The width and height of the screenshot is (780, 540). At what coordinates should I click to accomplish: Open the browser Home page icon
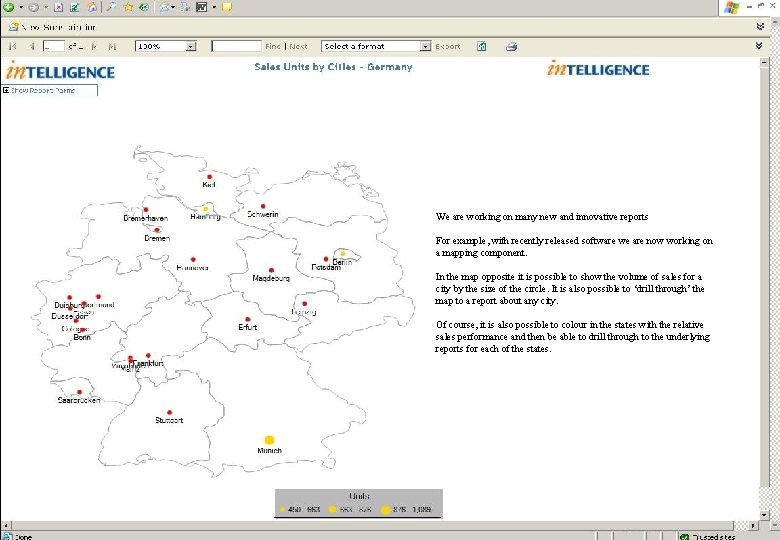(x=92, y=7)
